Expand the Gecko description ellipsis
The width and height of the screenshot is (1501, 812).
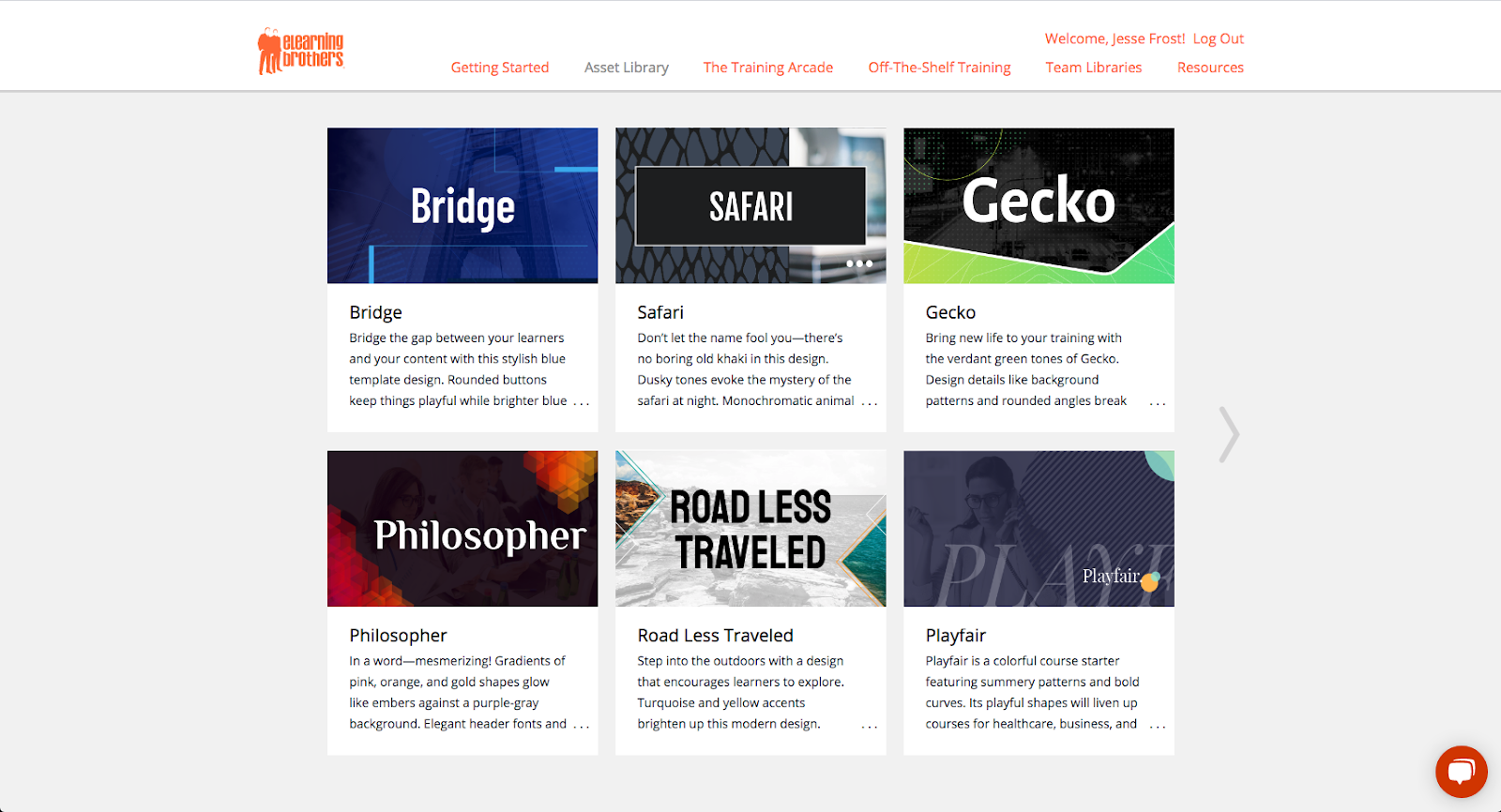click(x=1158, y=402)
